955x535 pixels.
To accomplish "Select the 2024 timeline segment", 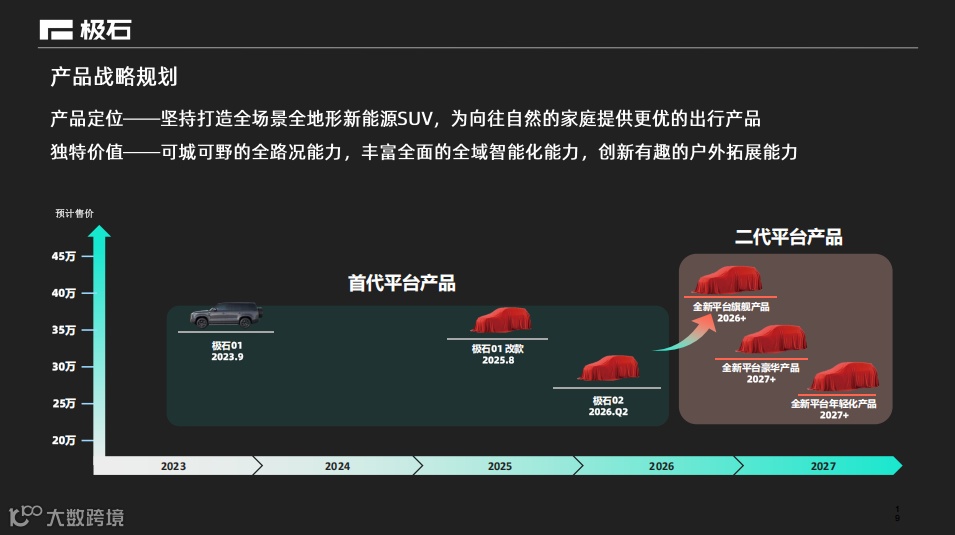I will (x=337, y=466).
